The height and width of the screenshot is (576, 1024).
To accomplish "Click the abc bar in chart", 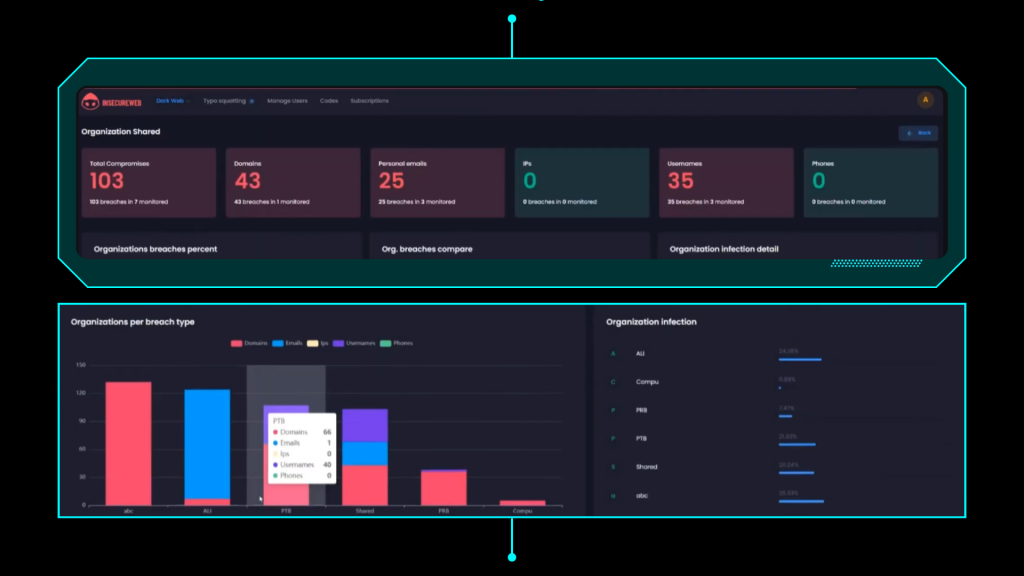I will [x=128, y=443].
